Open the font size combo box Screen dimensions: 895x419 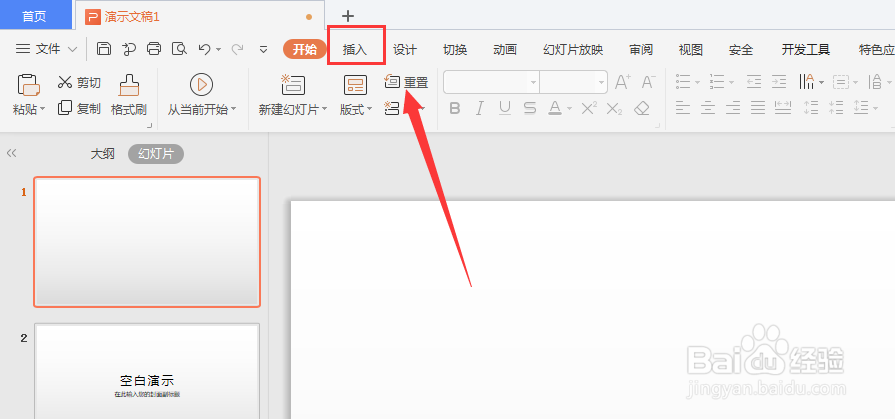point(573,82)
